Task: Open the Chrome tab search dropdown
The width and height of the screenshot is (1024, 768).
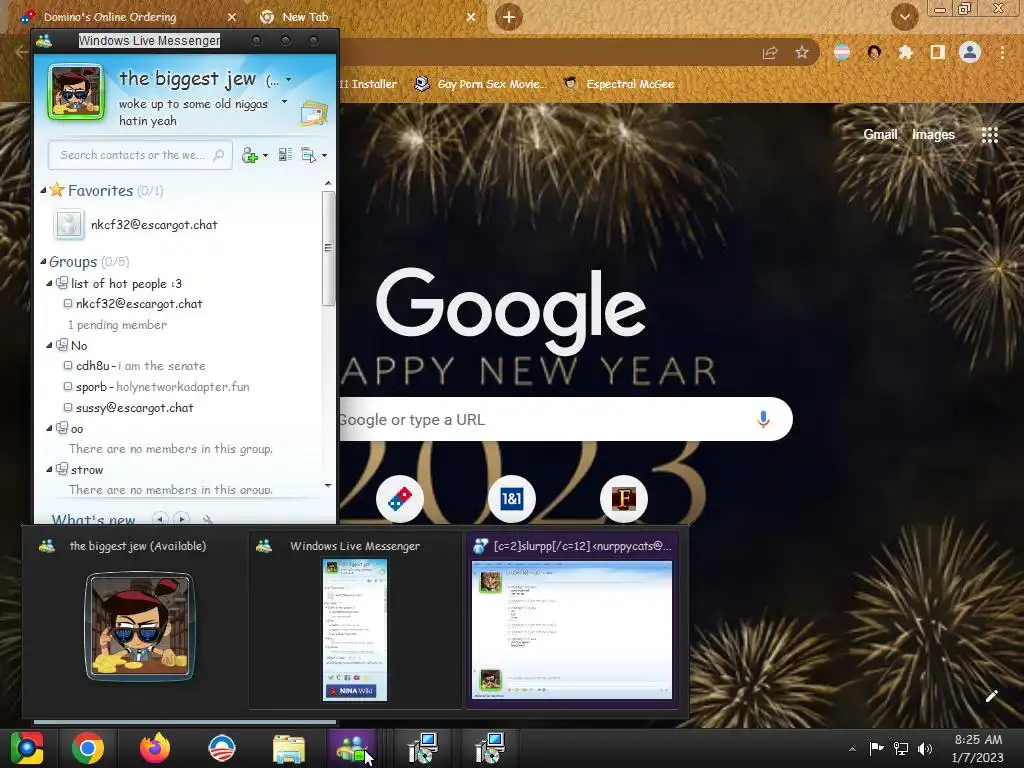Action: (904, 17)
